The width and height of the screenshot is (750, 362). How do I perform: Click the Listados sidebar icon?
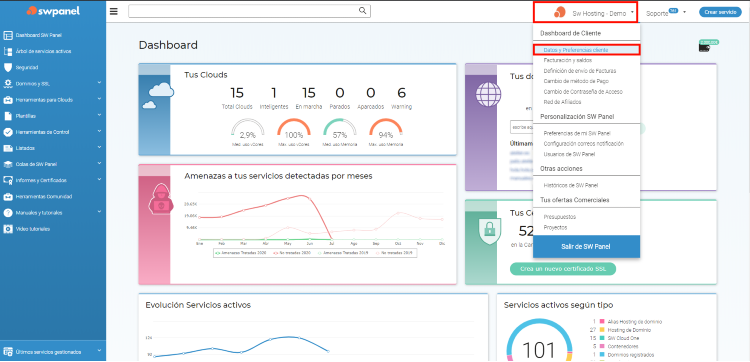coord(8,148)
